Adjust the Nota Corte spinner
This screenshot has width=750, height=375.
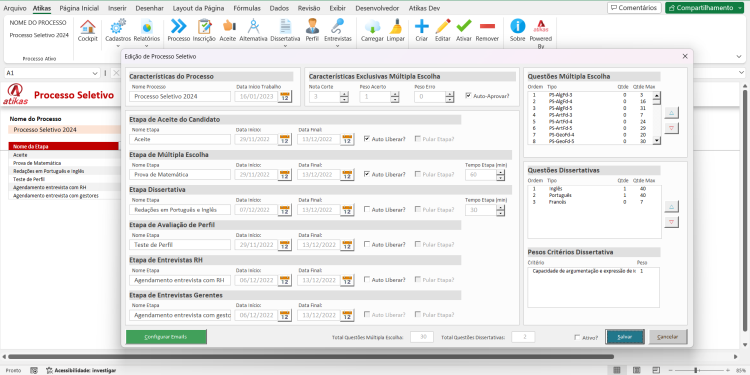pyautogui.click(x=344, y=97)
